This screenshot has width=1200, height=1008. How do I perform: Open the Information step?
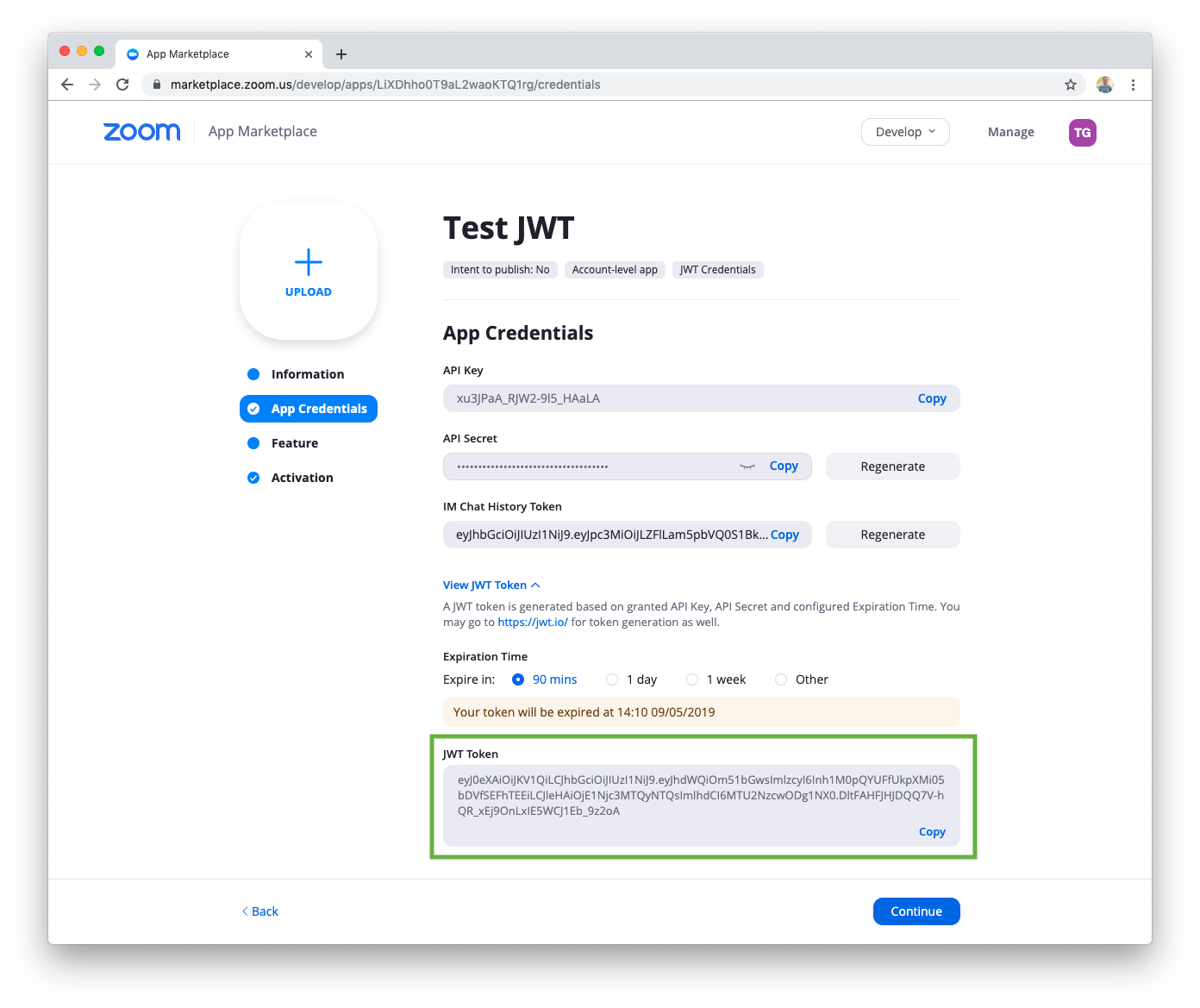(x=308, y=374)
